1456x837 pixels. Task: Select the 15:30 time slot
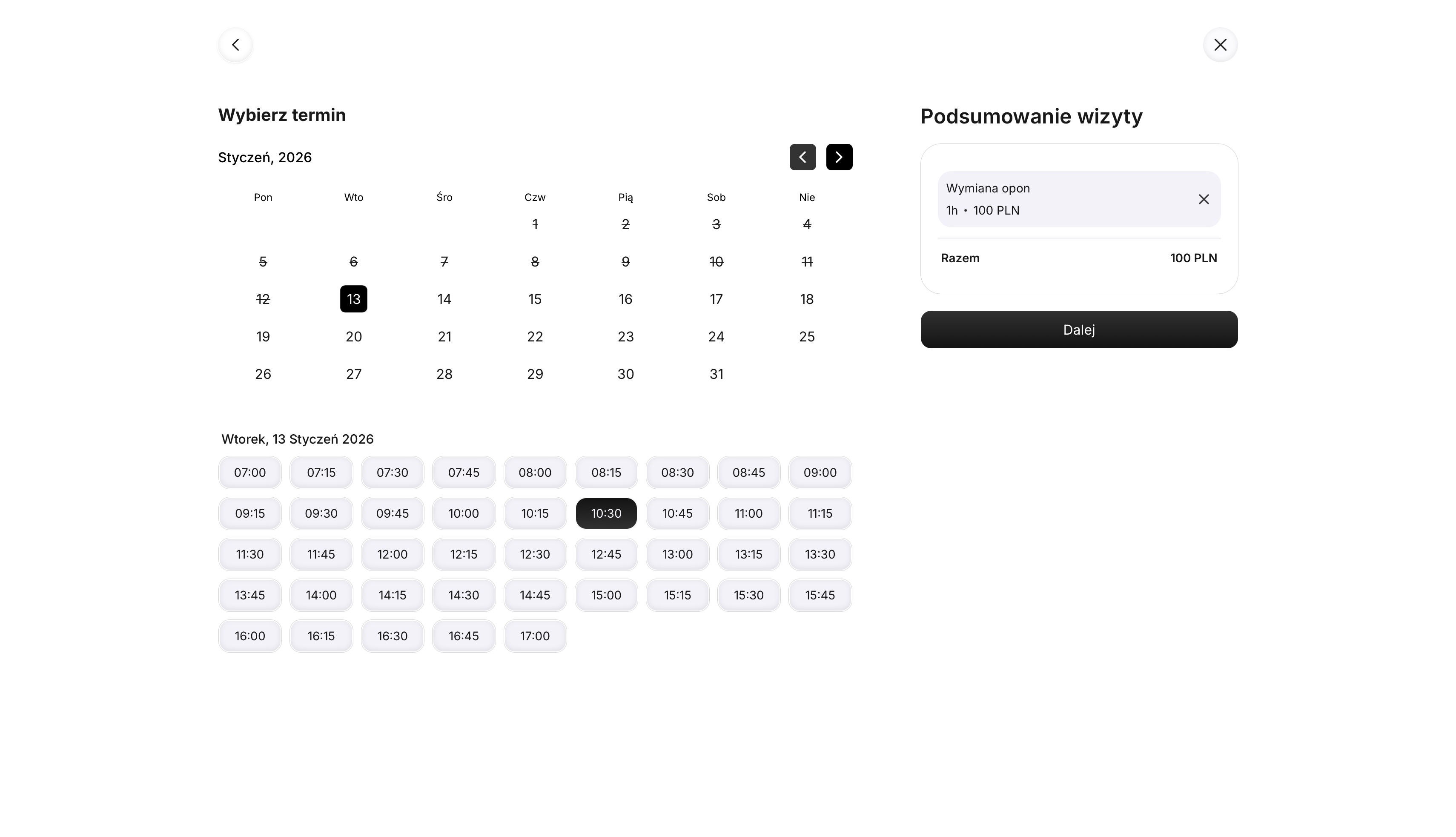(x=748, y=595)
